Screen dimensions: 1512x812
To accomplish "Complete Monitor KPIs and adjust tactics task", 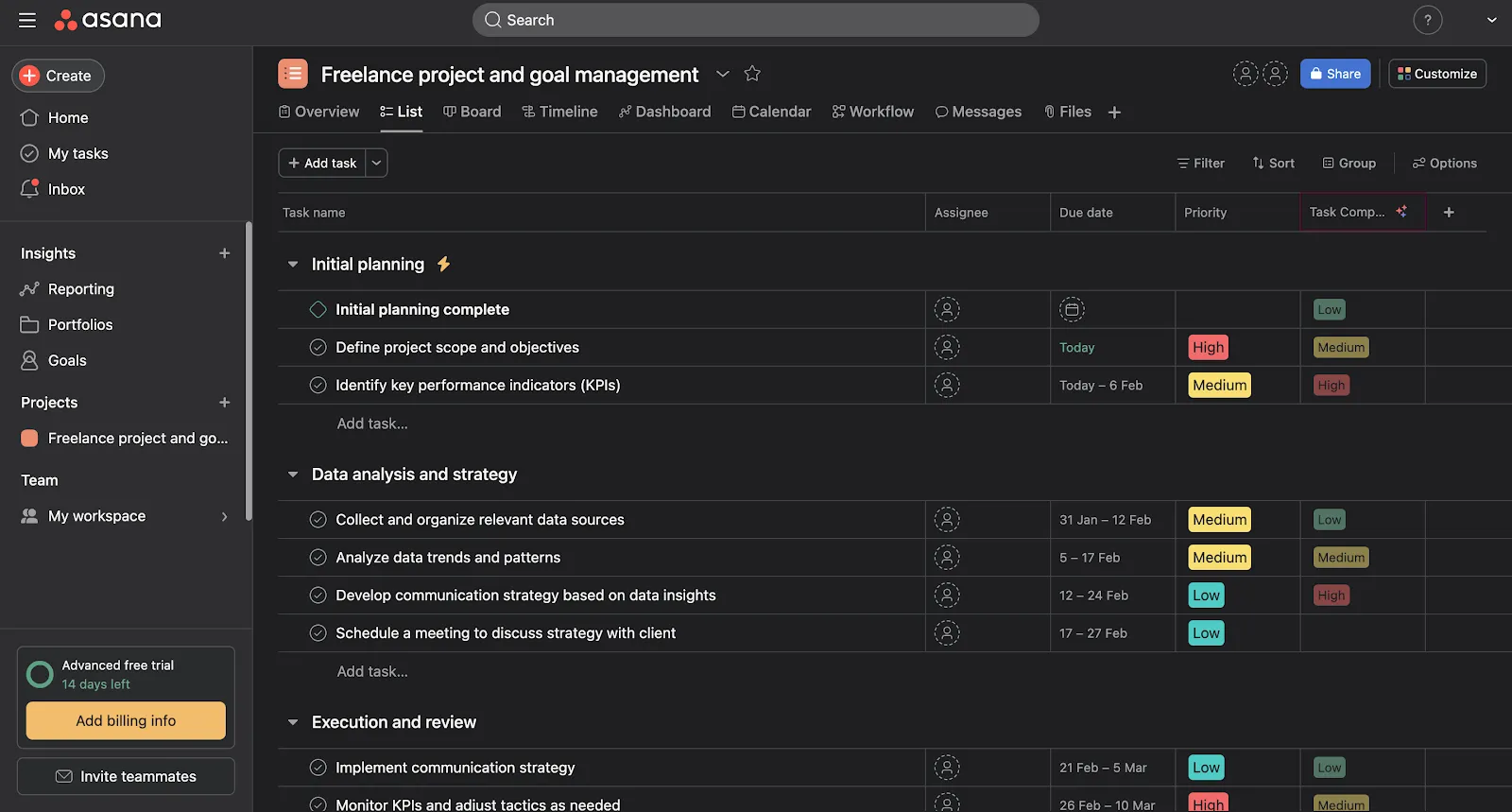I will 318,803.
